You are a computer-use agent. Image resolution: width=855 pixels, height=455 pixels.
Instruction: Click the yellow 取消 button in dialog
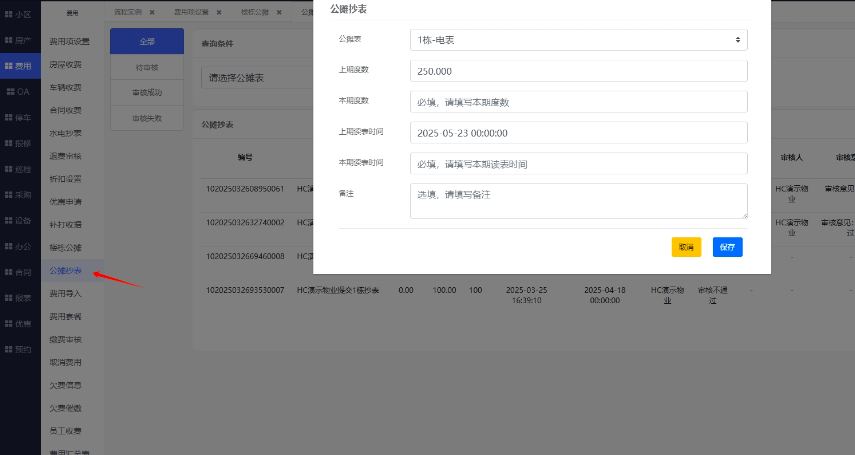(686, 247)
